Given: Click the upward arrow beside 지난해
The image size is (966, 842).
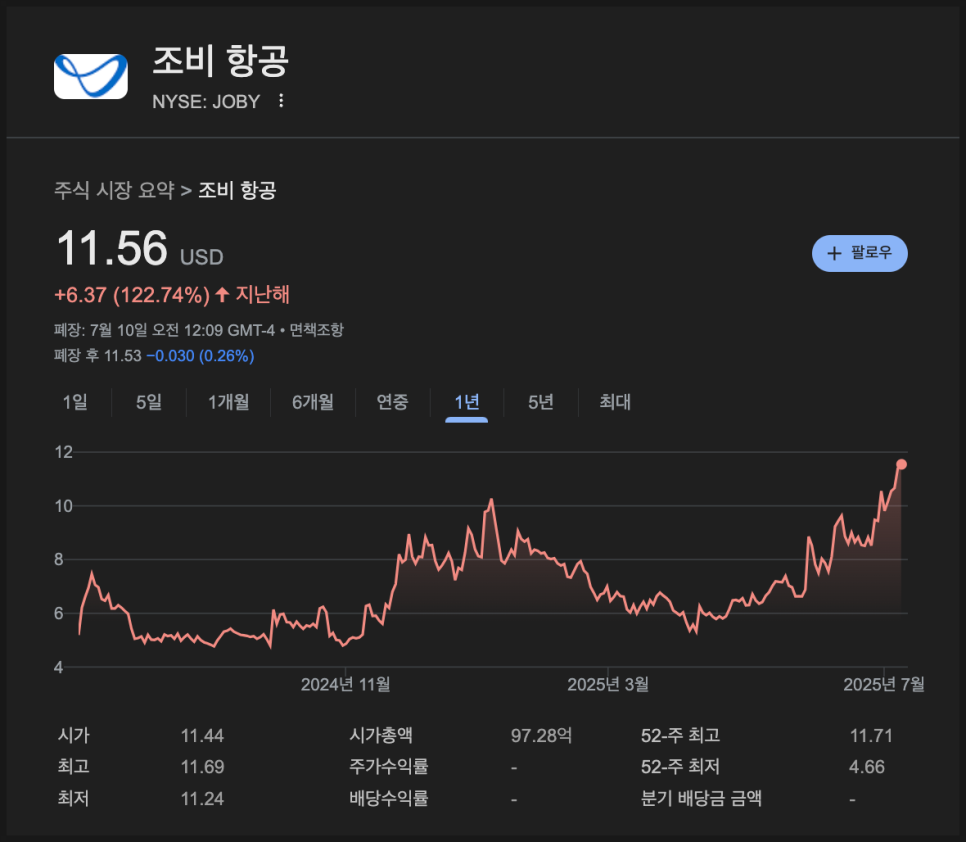Looking at the screenshot, I should (222, 294).
